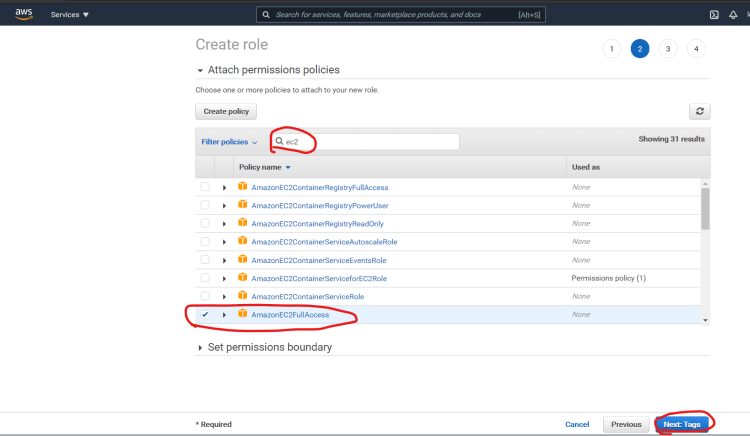Expand the AmazonEC2ContainerServiceEventsRole policy details
This screenshot has width=750, height=436.
[x=224, y=261]
